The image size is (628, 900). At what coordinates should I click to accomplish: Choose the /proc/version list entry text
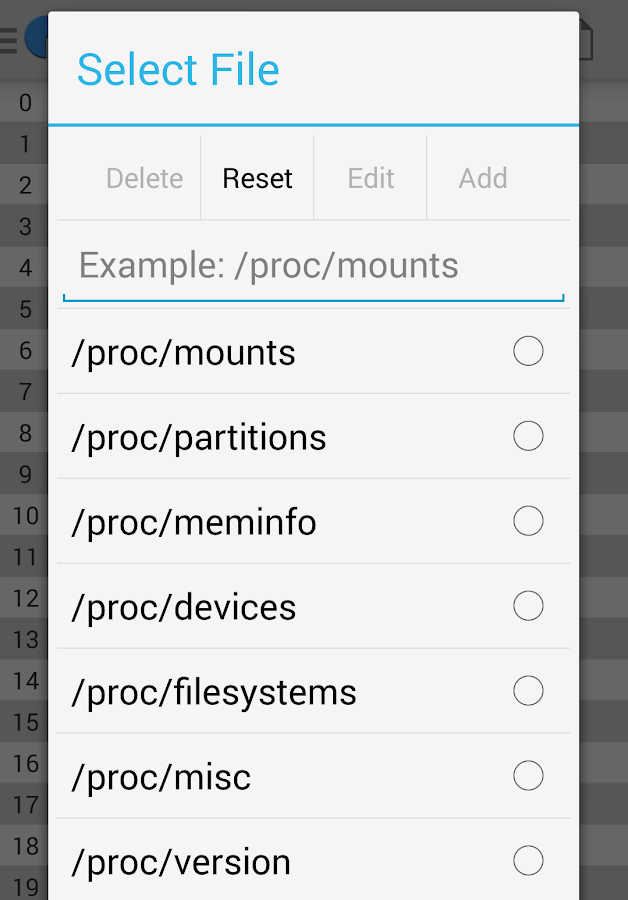[181, 862]
